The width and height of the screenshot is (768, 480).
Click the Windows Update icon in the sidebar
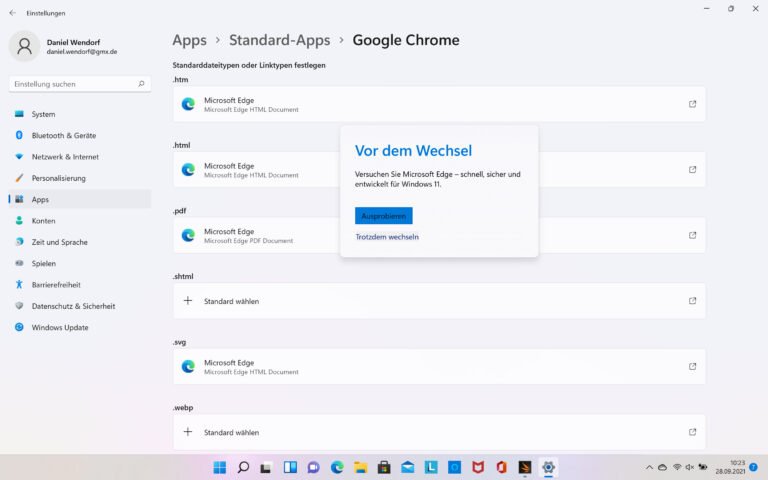19,327
